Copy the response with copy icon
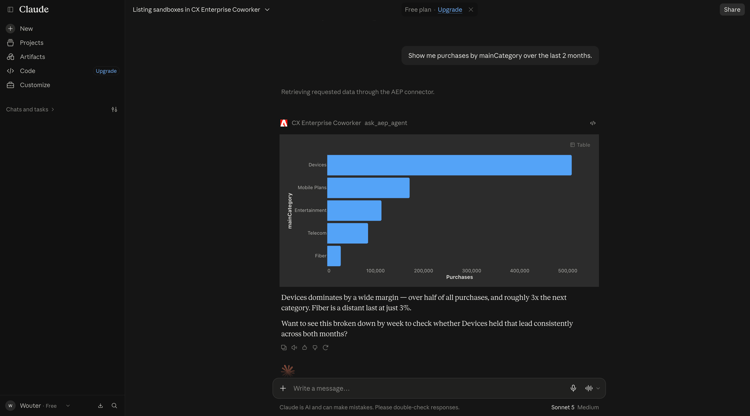 [x=284, y=348]
